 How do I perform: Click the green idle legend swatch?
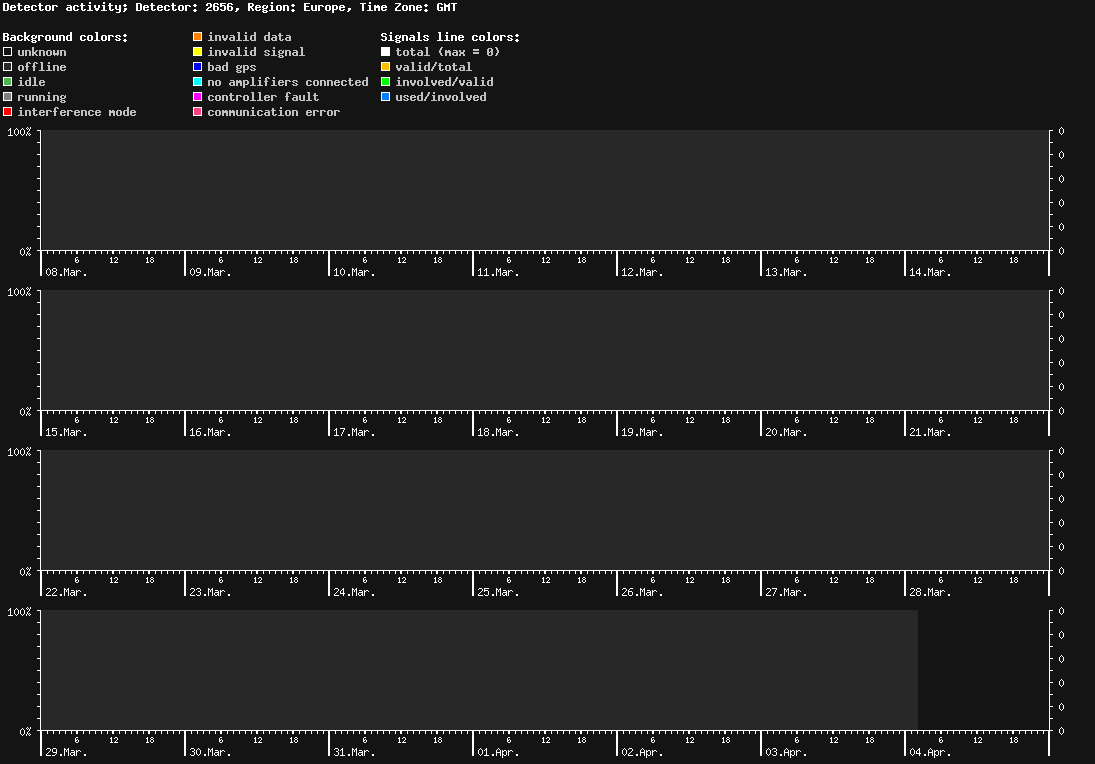8,82
